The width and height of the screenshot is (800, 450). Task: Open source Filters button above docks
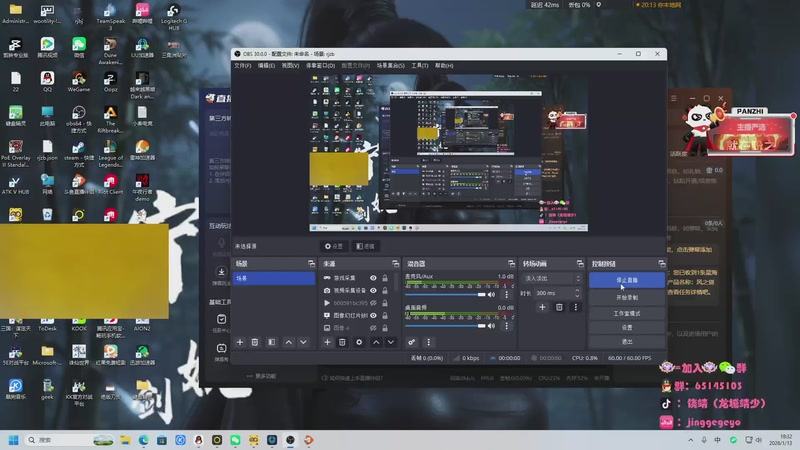365,246
